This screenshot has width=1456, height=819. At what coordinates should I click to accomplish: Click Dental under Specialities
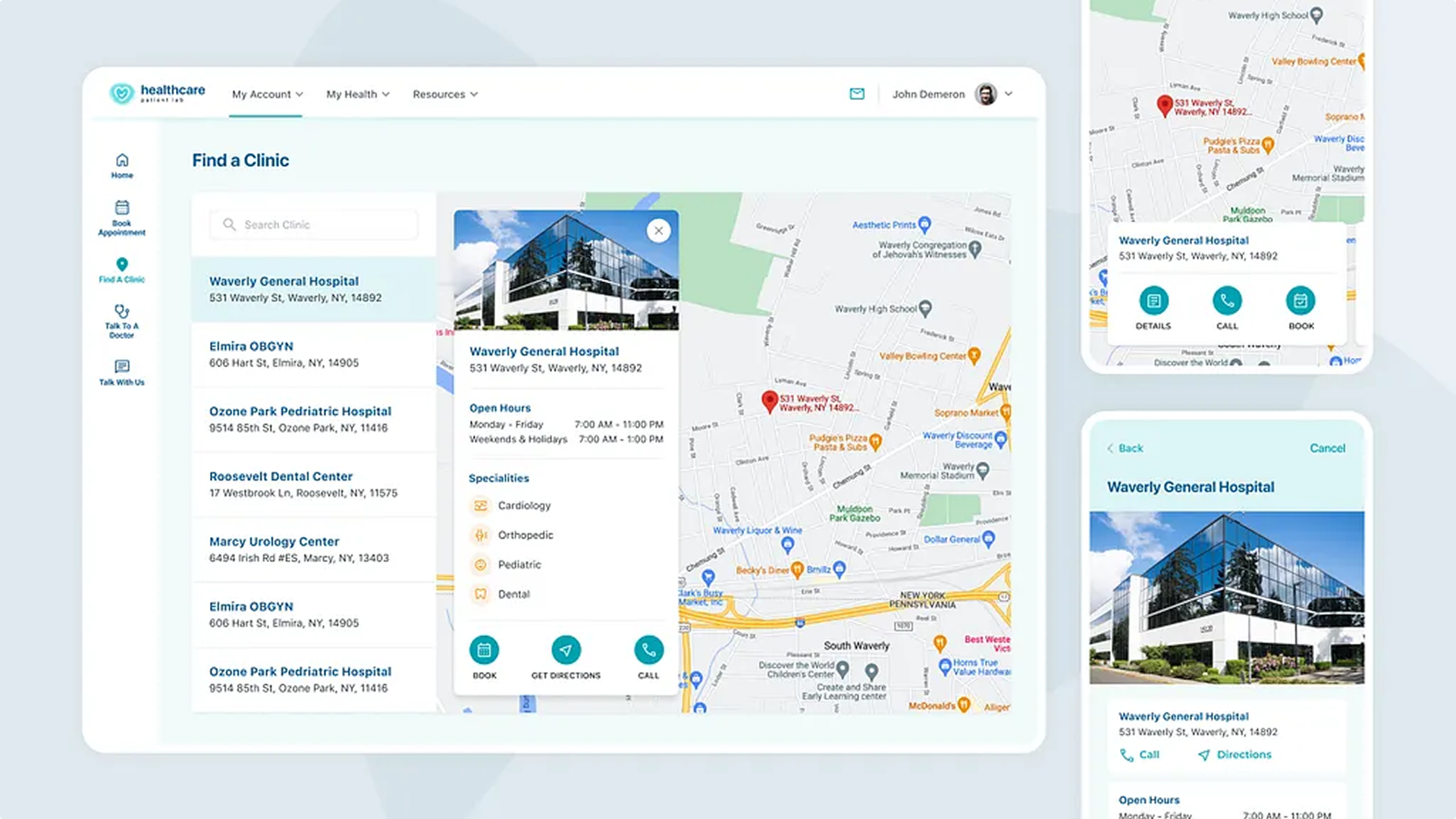pos(500,594)
